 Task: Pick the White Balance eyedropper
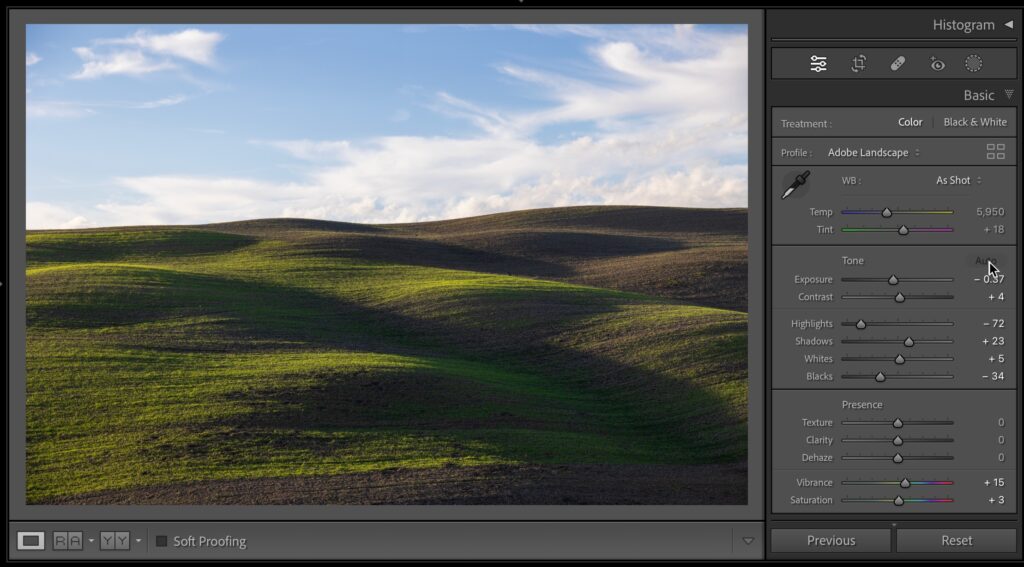pos(796,185)
